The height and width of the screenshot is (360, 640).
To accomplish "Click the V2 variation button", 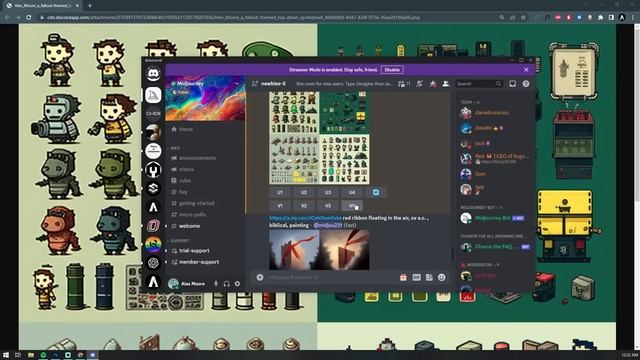I will pyautogui.click(x=304, y=206).
